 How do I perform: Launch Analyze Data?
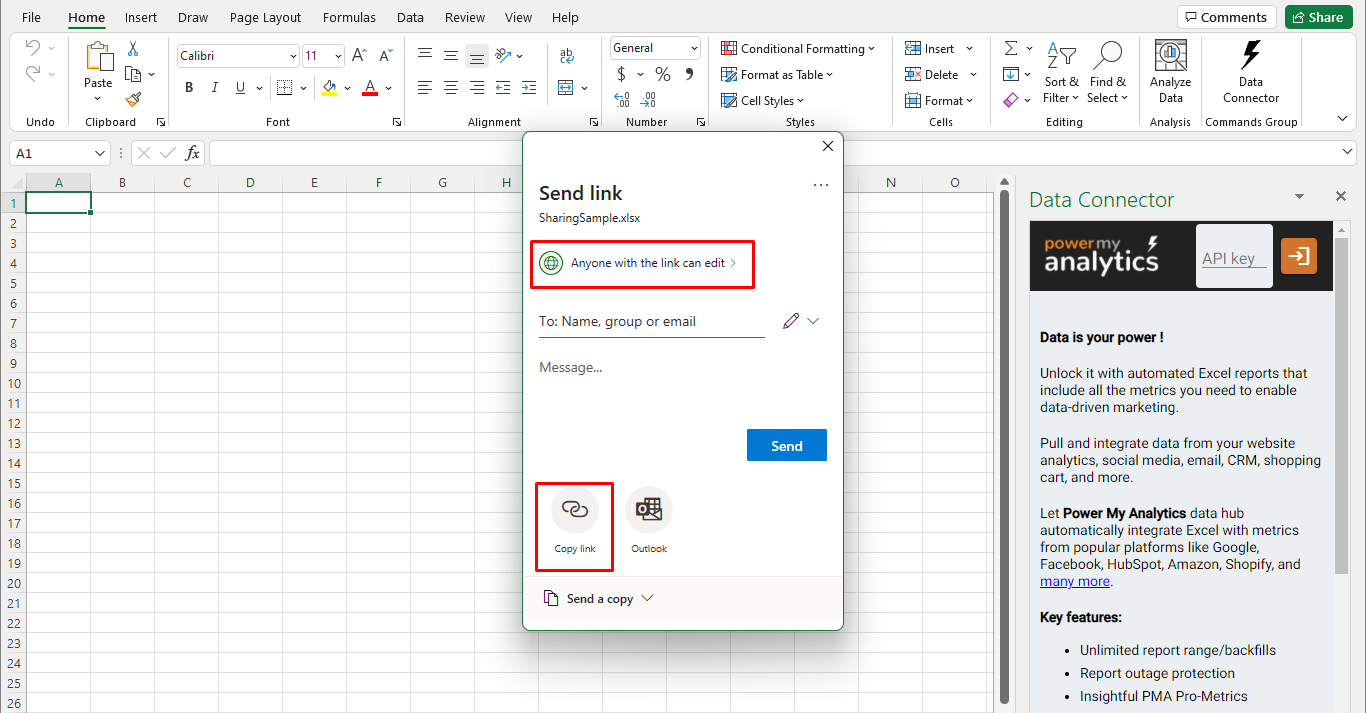(x=1169, y=70)
